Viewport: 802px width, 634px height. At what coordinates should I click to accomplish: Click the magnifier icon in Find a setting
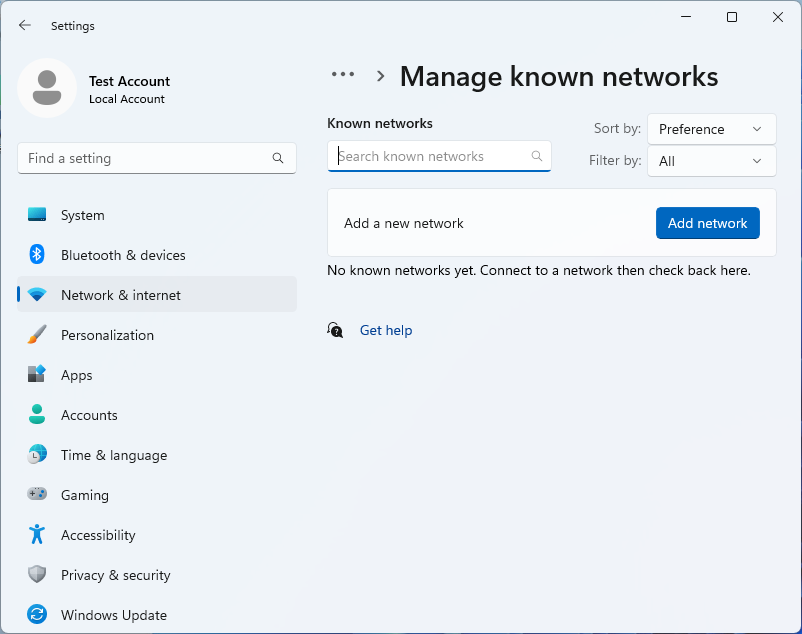(278, 158)
